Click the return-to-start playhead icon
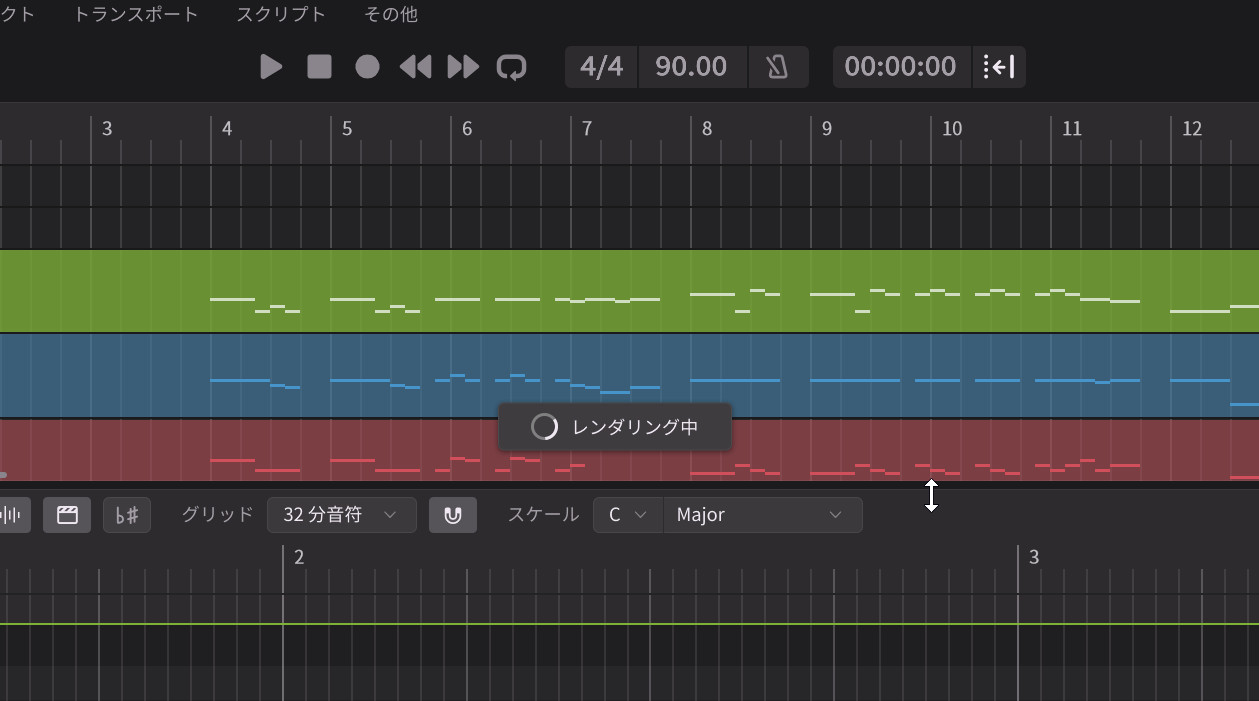The image size is (1259, 701). point(998,67)
